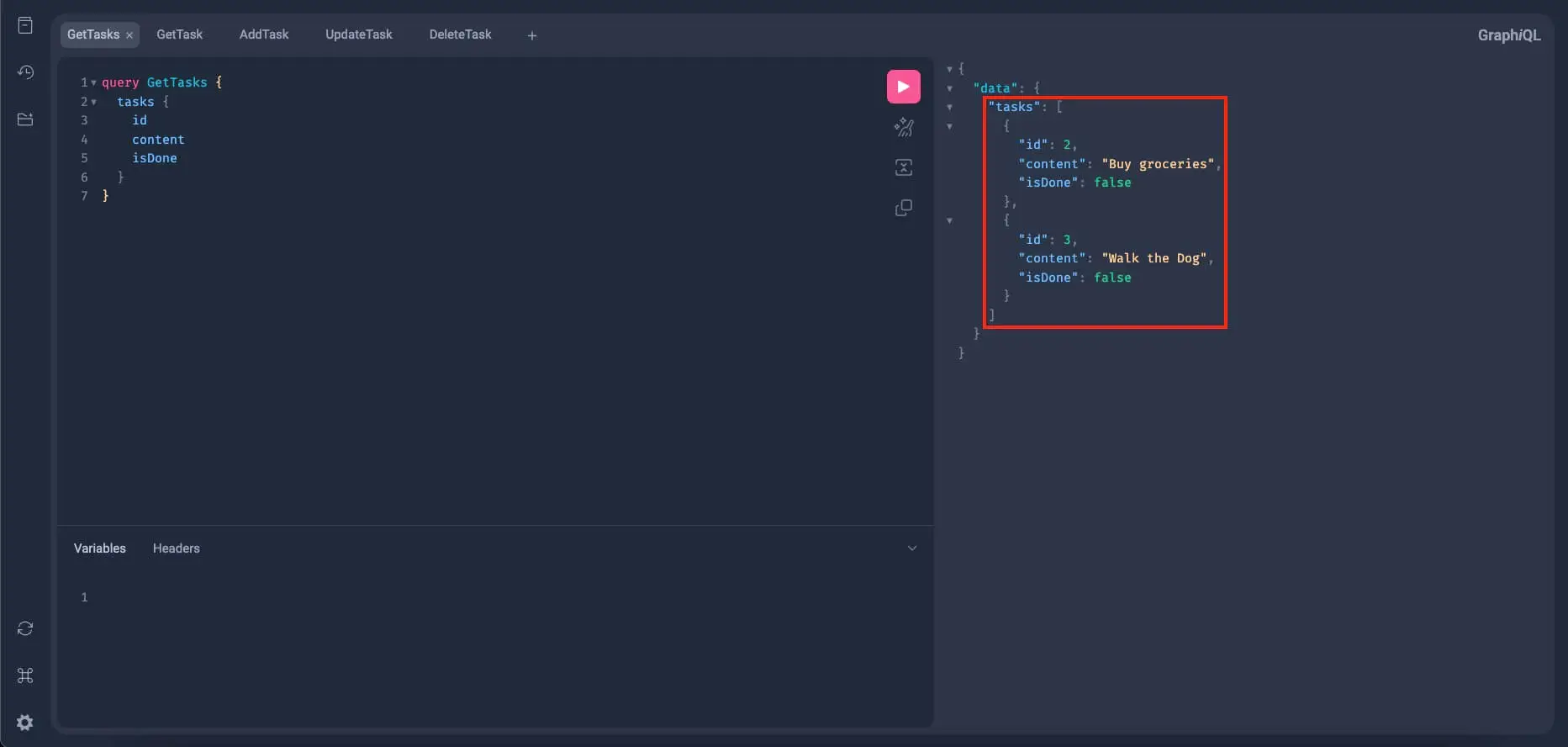Open the UpdateTask tab
Viewport: 1568px width, 747px height.
coord(358,34)
